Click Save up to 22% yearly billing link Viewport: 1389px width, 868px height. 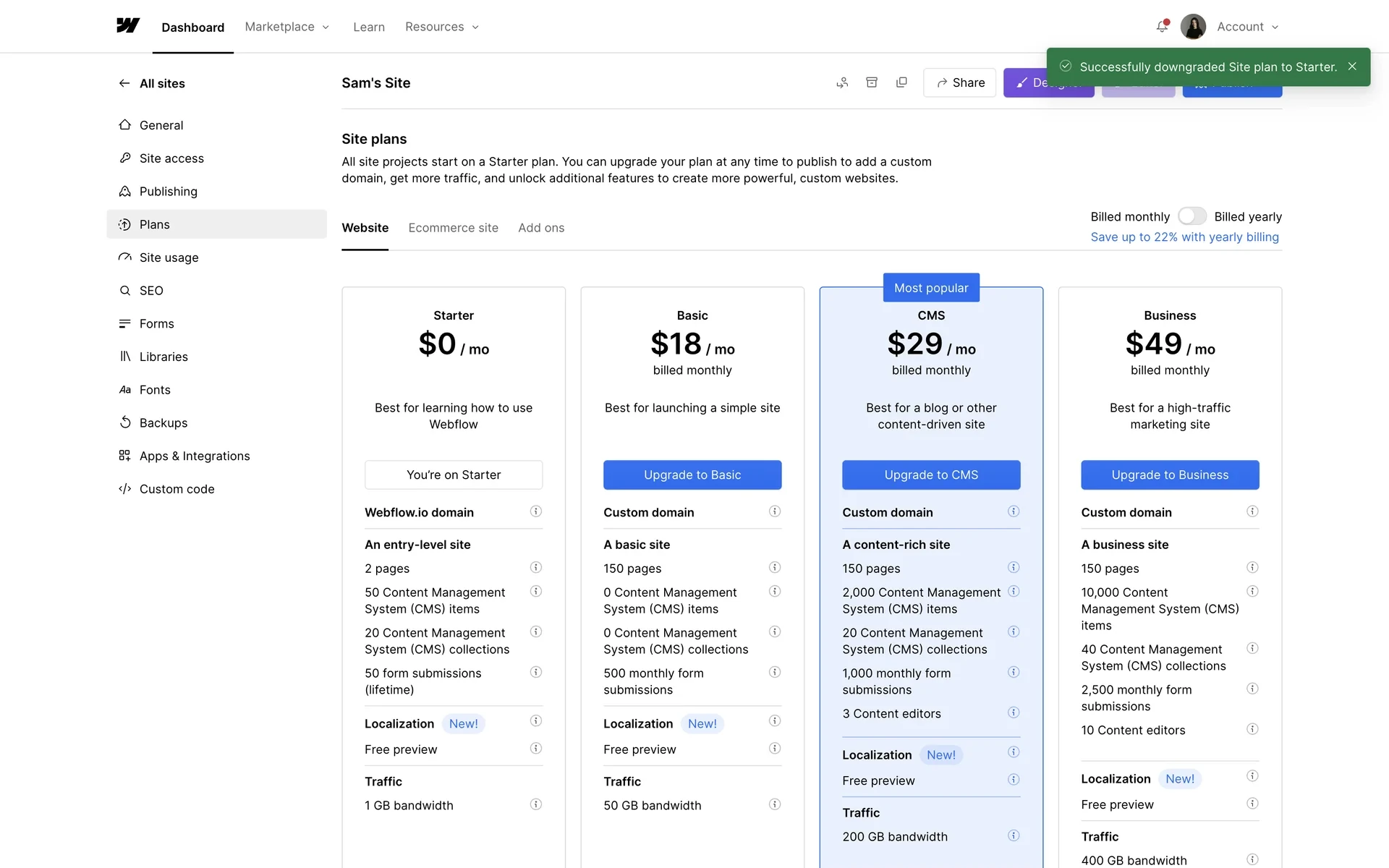point(1184,237)
